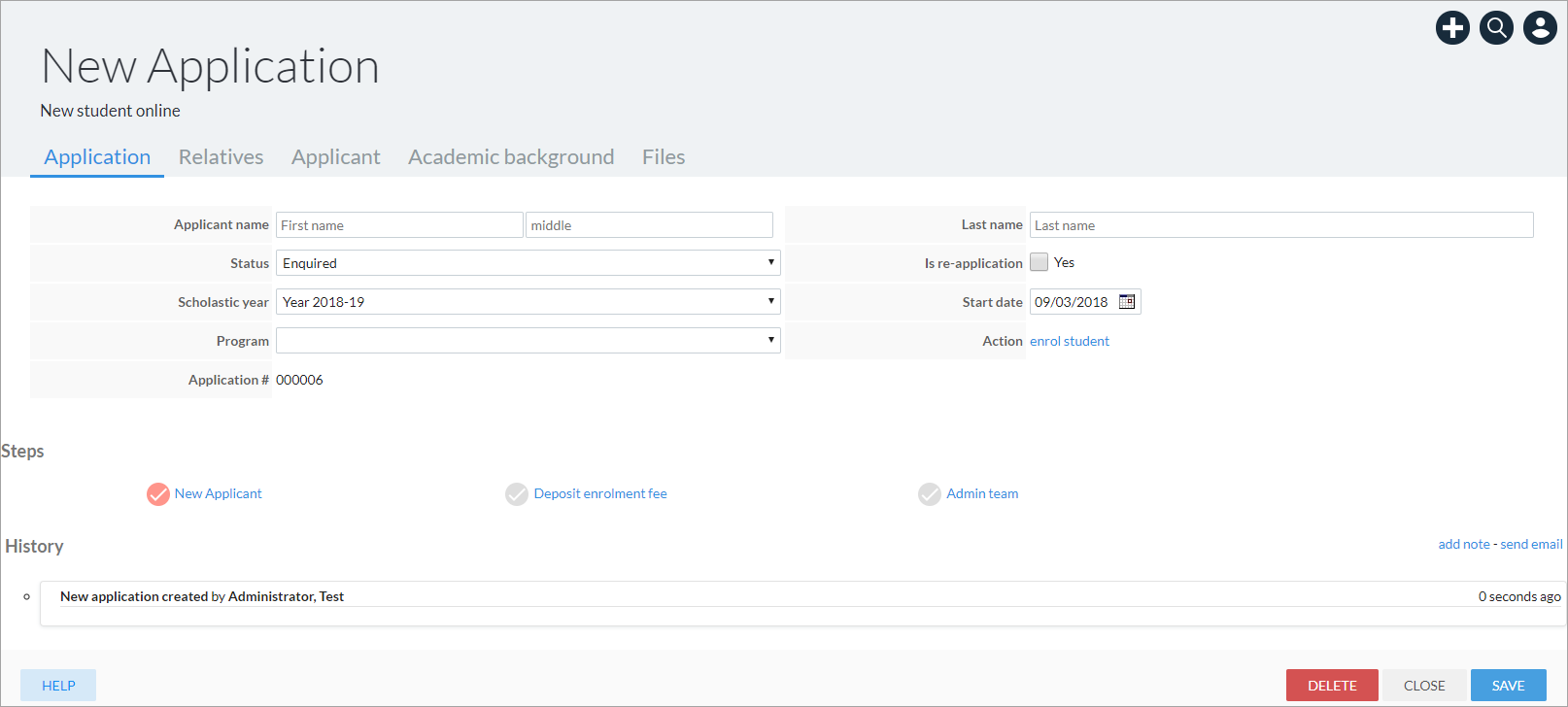This screenshot has width=1568, height=707.
Task: Click the red DELETE button
Action: [1332, 686]
